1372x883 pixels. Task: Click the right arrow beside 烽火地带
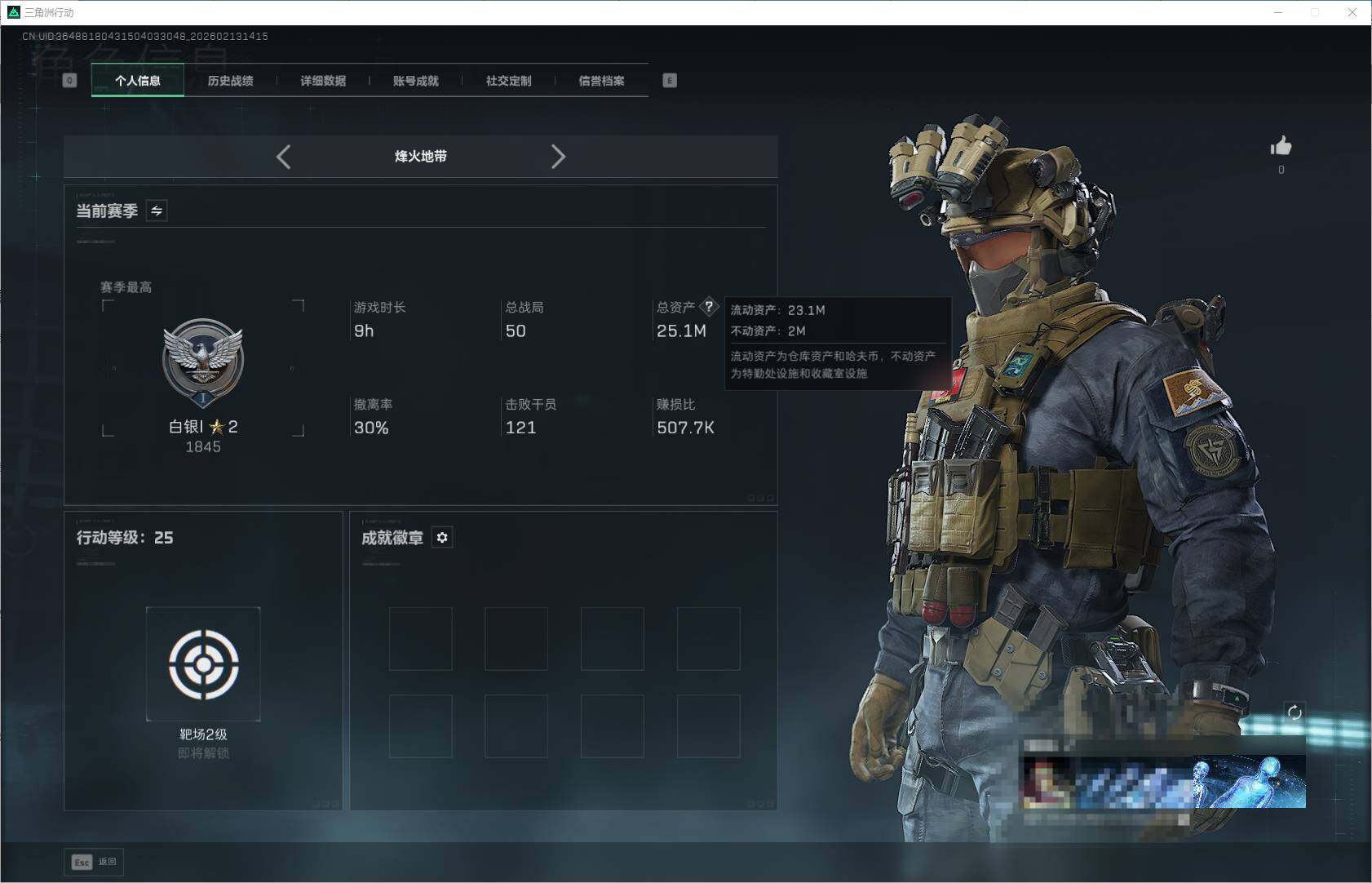559,156
